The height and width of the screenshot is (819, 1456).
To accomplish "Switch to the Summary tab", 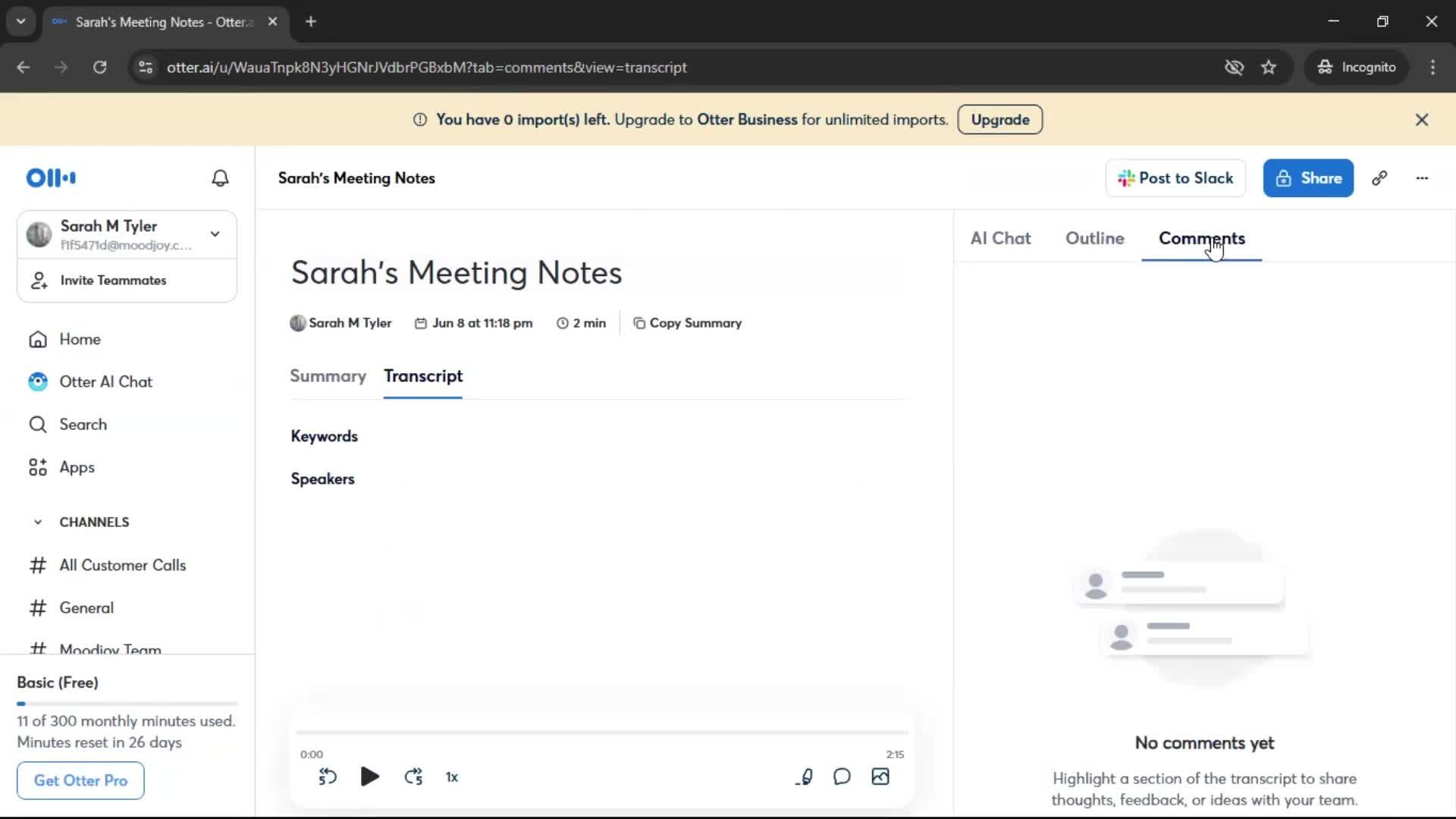I will 328,376.
